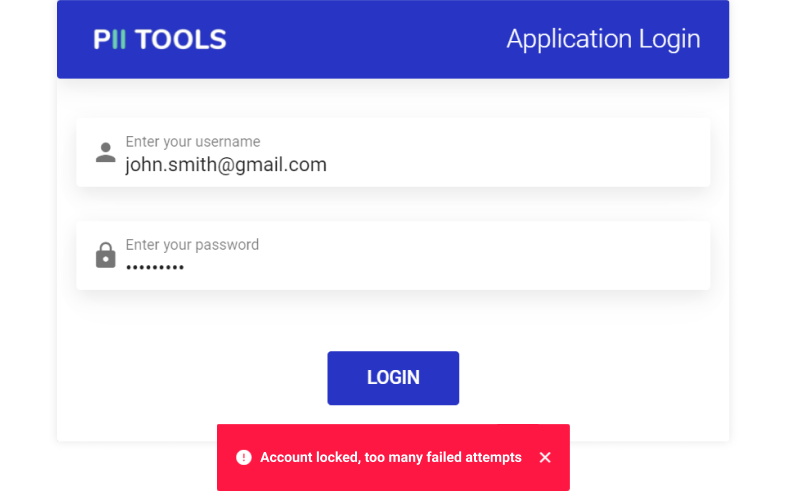Focus the username input field
Image resolution: width=800 pixels, height=500 pixels.
(x=393, y=153)
